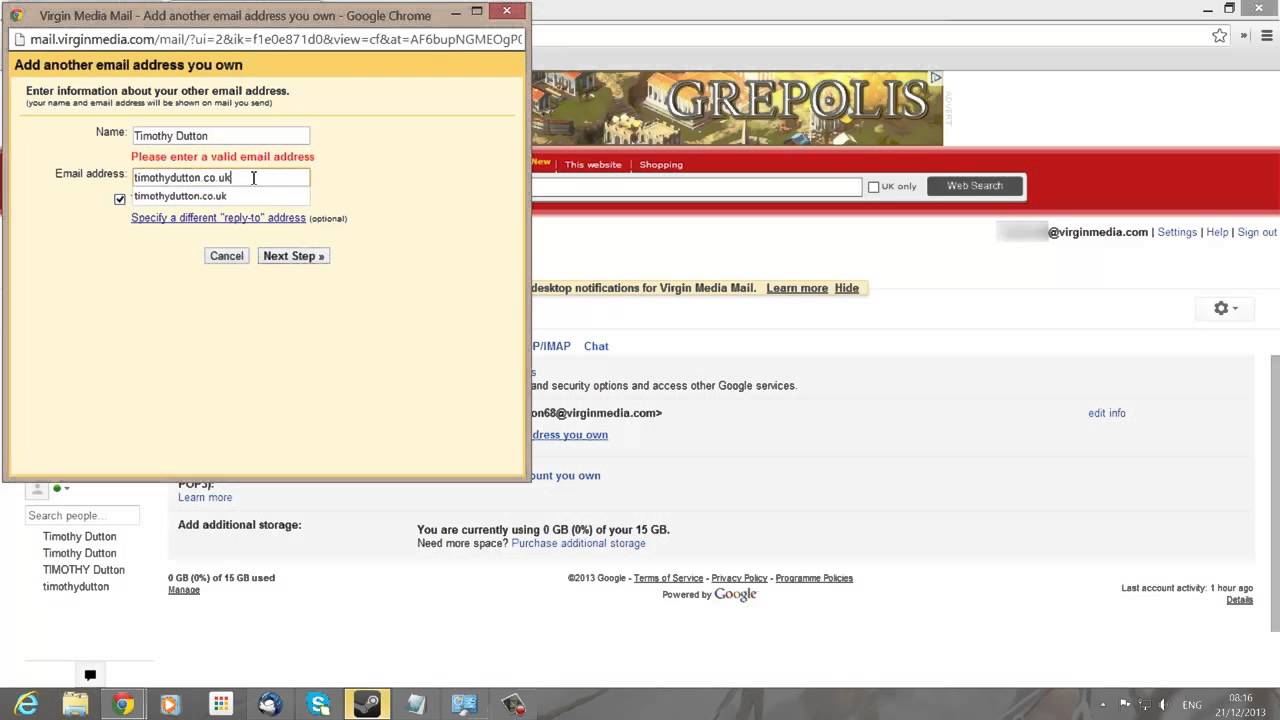
Task: Open last account activity Details link
Action: [x=1239, y=600]
